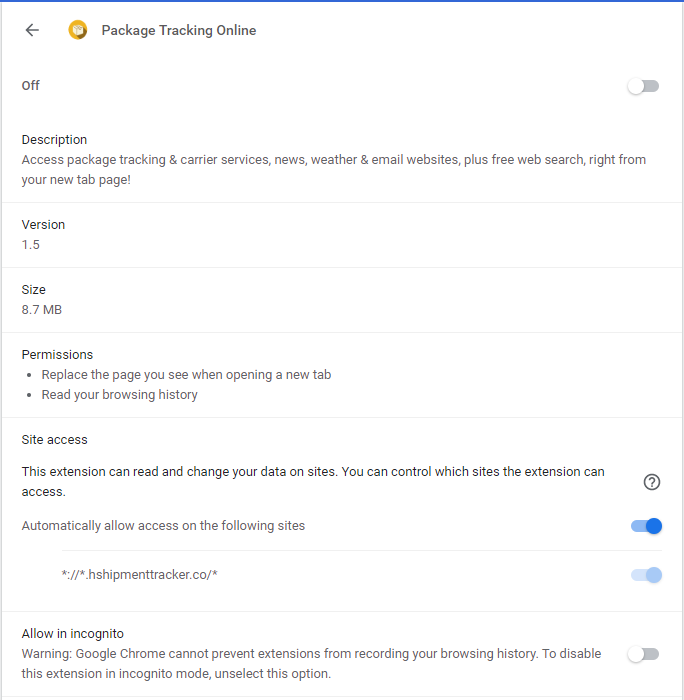
Task: Click the Read your browsing history permission
Action: pos(120,395)
